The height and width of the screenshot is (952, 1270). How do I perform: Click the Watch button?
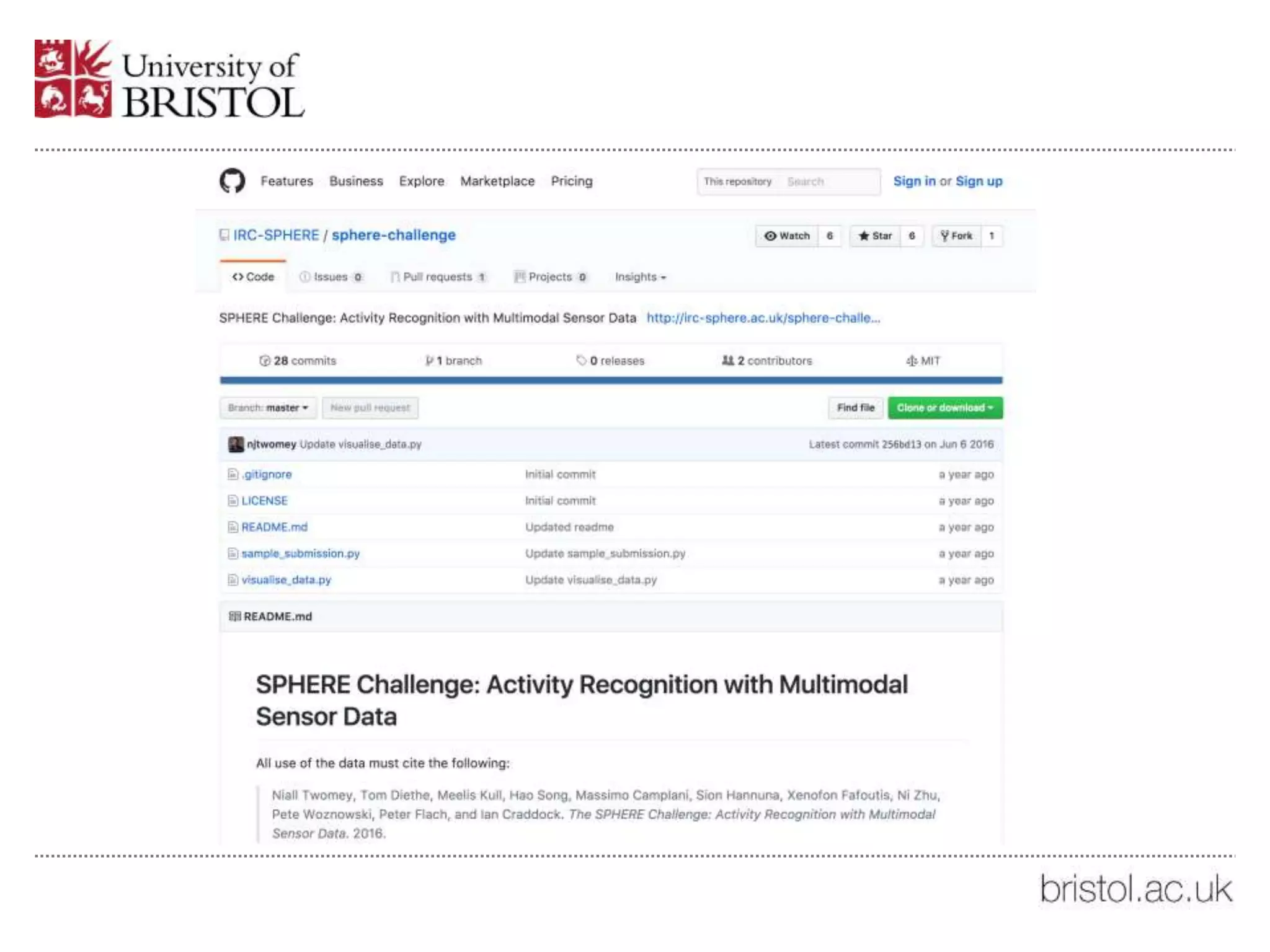pos(787,236)
